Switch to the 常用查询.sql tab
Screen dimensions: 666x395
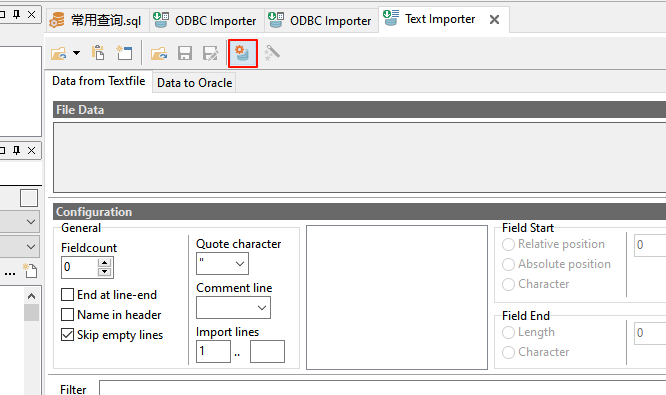(x=98, y=20)
